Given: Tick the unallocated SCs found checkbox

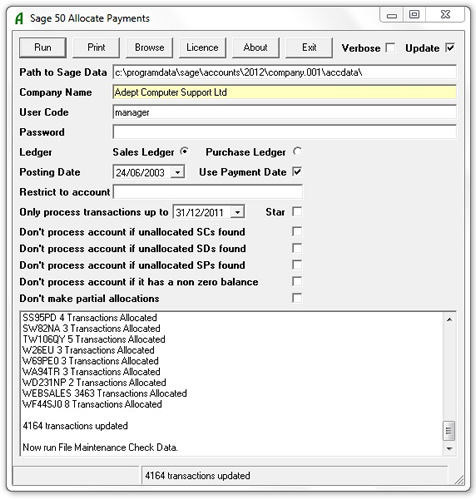Looking at the screenshot, I should point(297,231).
